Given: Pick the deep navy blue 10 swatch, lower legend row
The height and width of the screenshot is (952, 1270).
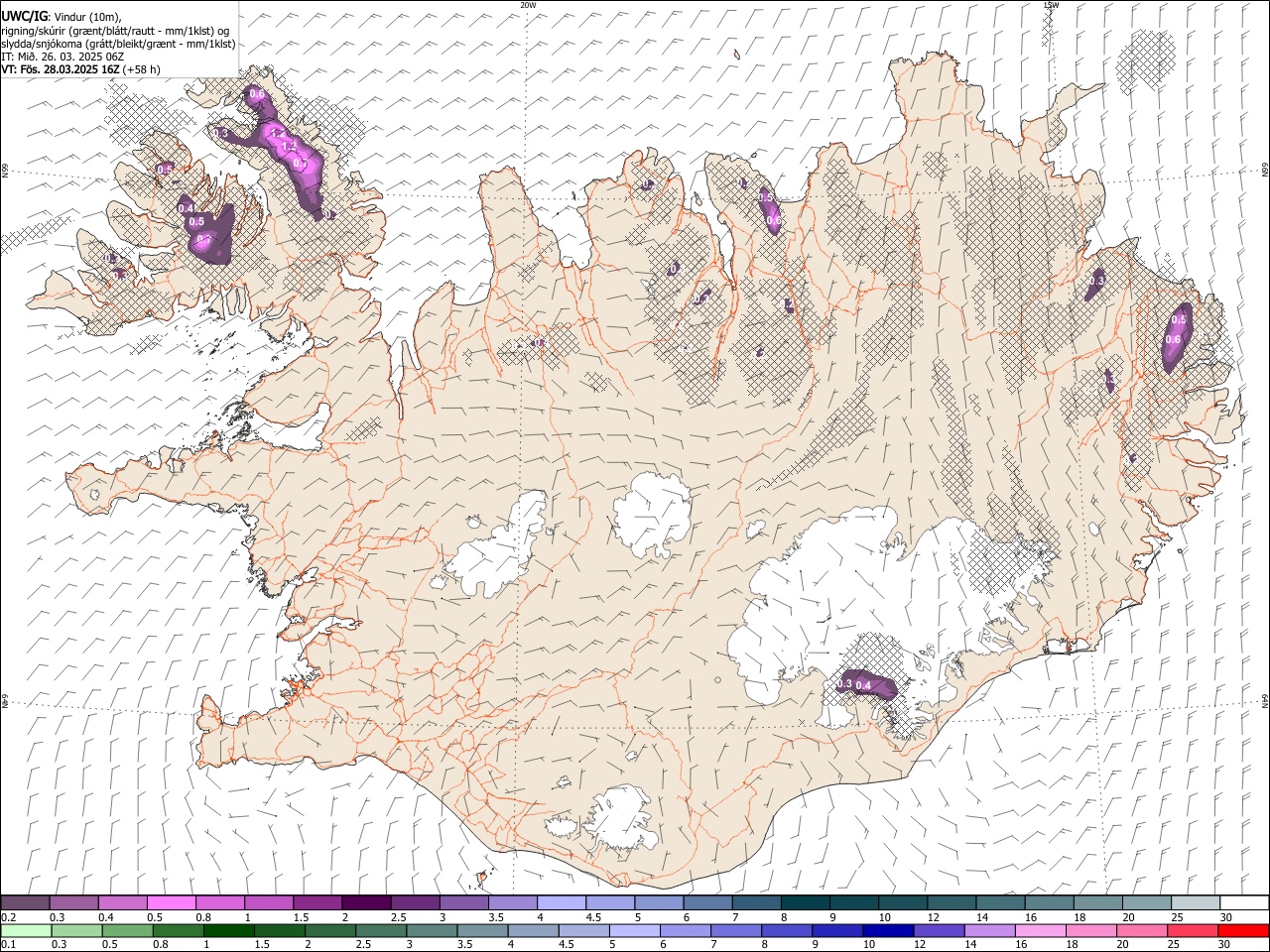Looking at the screenshot, I should tap(887, 930).
